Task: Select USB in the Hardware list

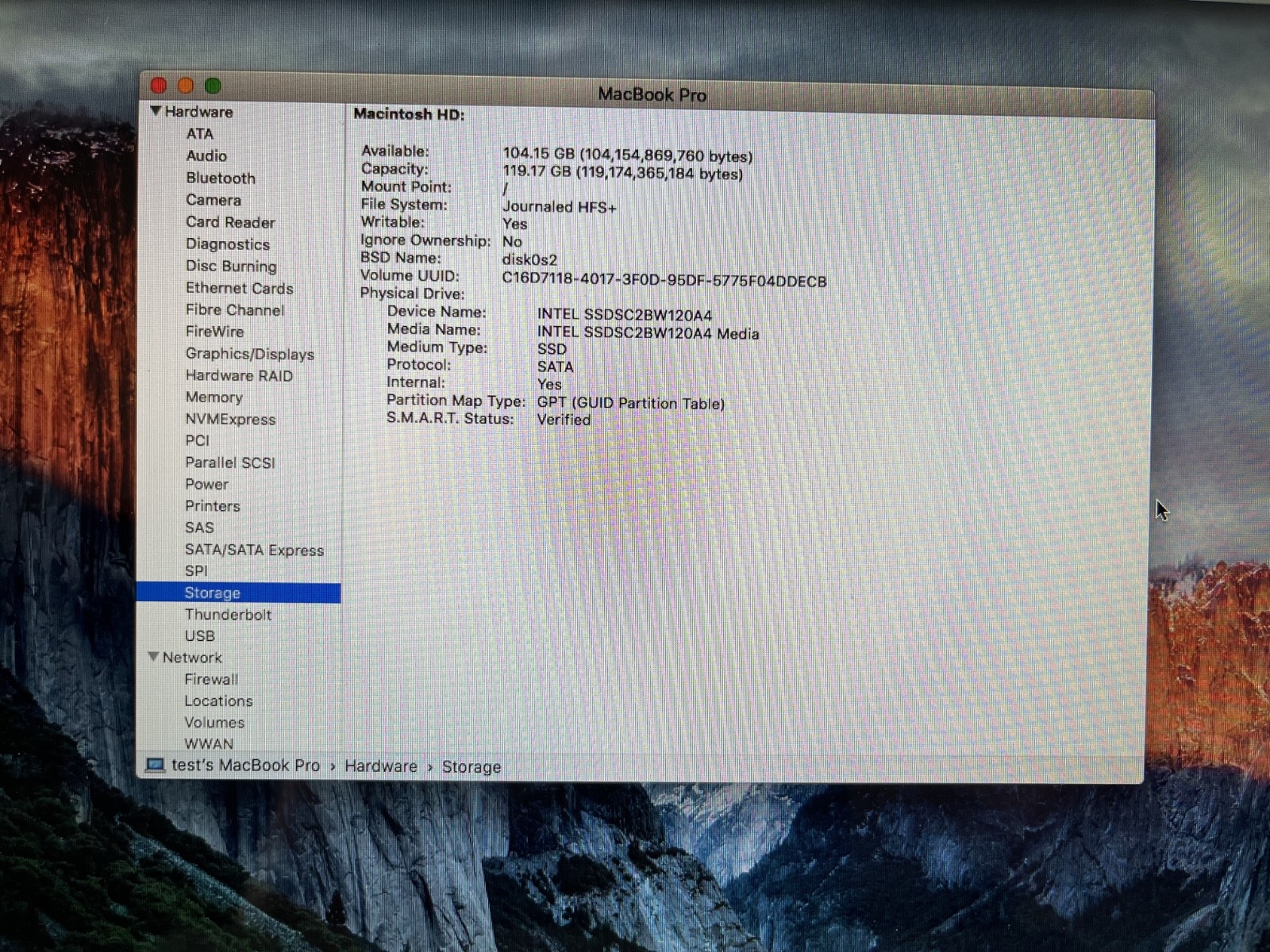Action: 199,635
